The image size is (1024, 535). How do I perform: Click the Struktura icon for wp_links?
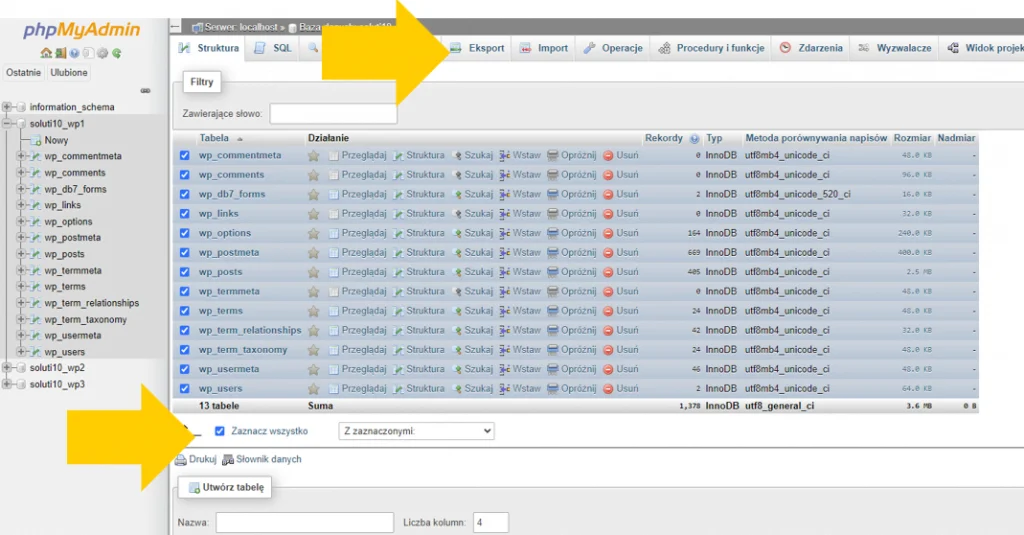(x=398, y=214)
